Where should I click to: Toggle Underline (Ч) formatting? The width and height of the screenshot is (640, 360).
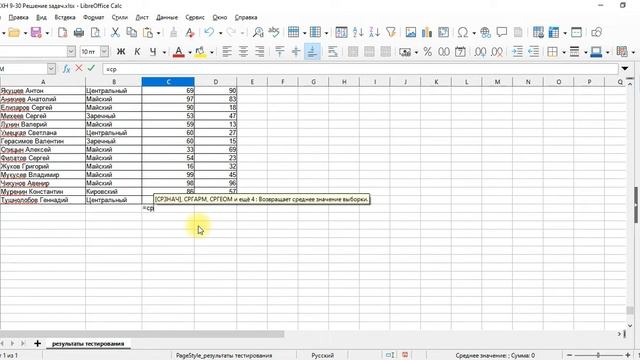point(153,51)
